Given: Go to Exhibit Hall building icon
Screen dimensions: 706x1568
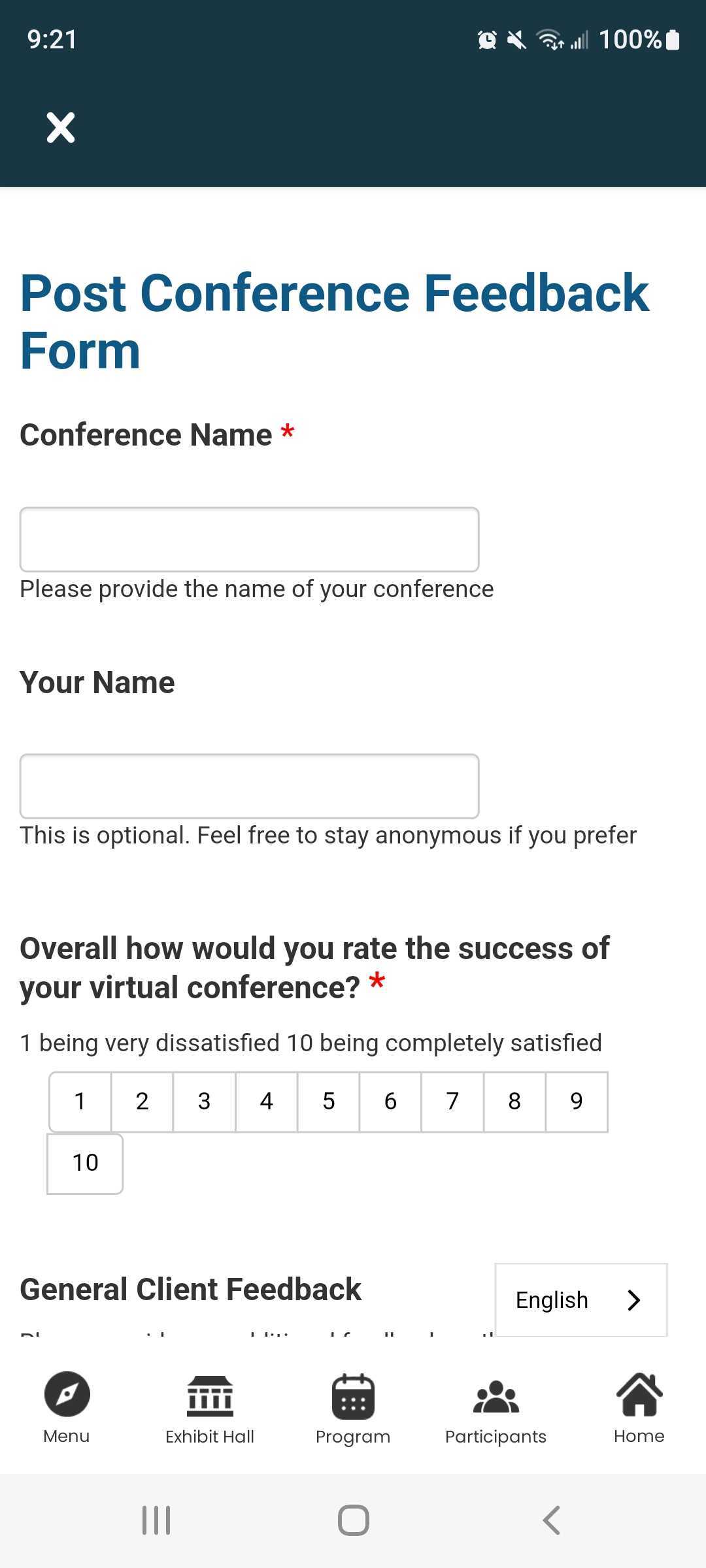Looking at the screenshot, I should [210, 1396].
